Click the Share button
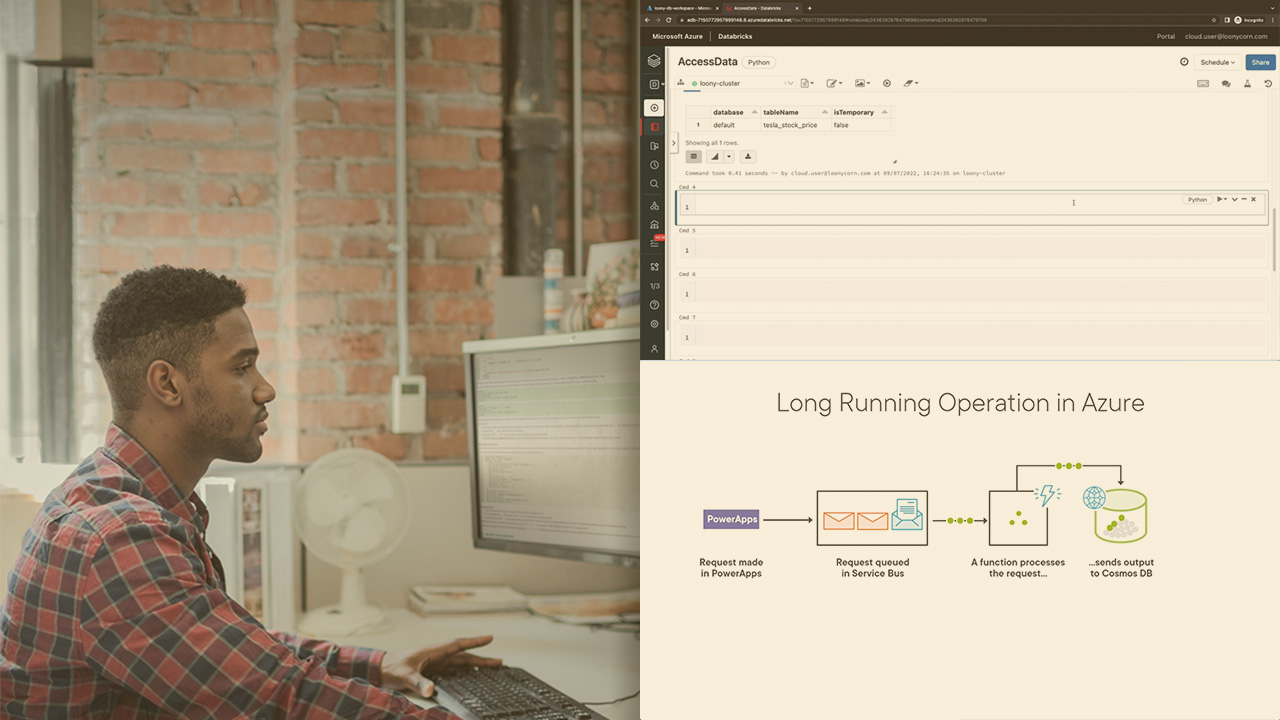The width and height of the screenshot is (1280, 720). click(x=1260, y=62)
